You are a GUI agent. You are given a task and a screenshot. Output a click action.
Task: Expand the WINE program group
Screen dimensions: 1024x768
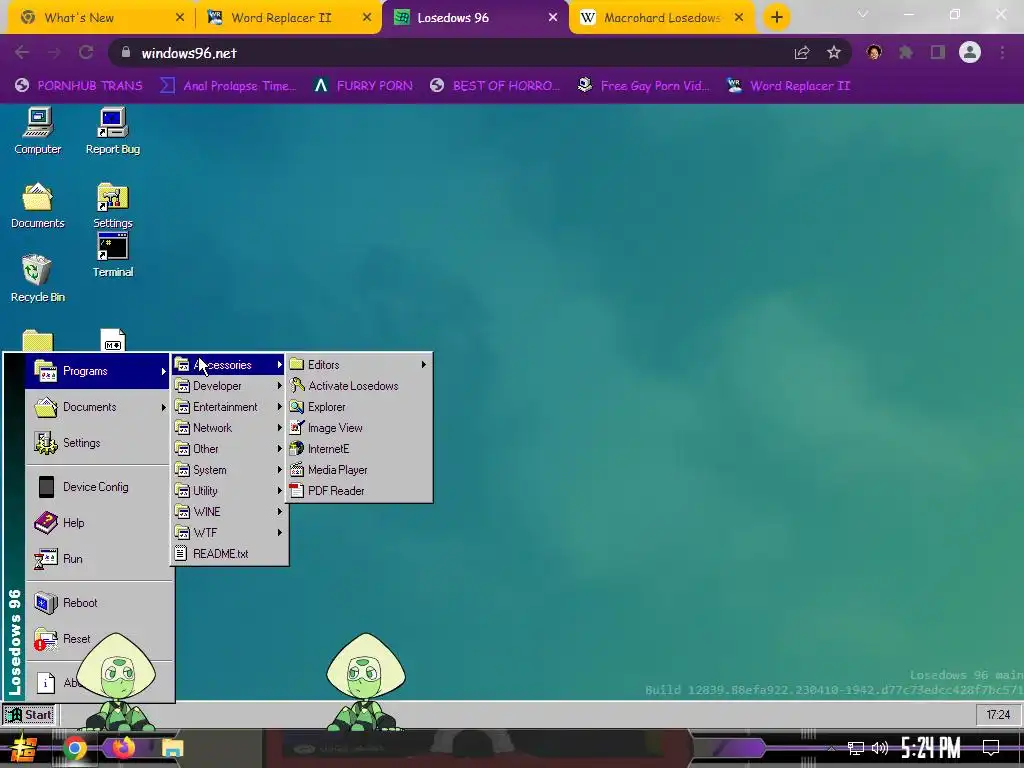(x=229, y=511)
